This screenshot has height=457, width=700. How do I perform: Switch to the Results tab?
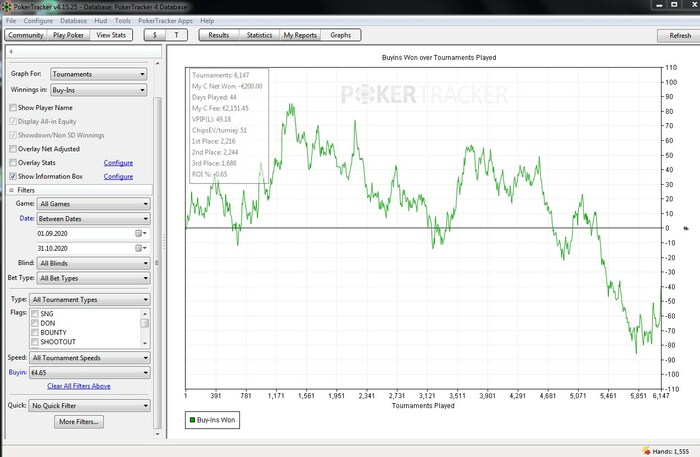pyautogui.click(x=219, y=35)
